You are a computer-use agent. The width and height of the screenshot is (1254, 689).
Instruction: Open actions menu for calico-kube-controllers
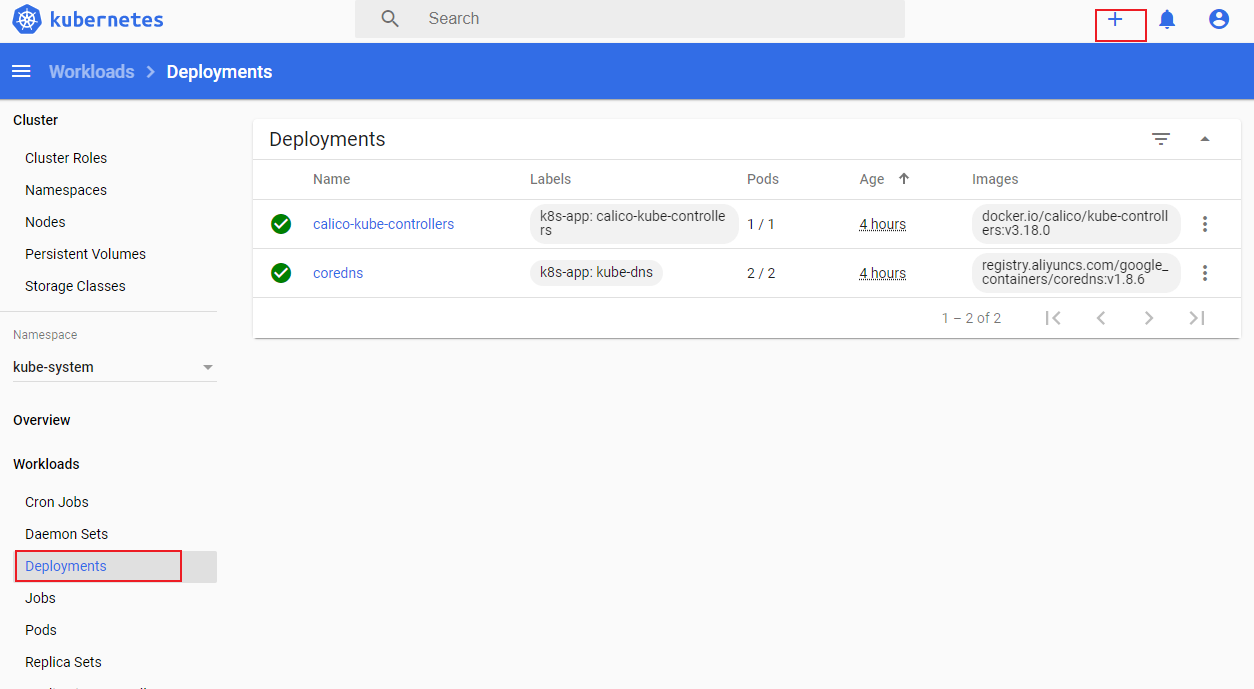click(x=1205, y=224)
